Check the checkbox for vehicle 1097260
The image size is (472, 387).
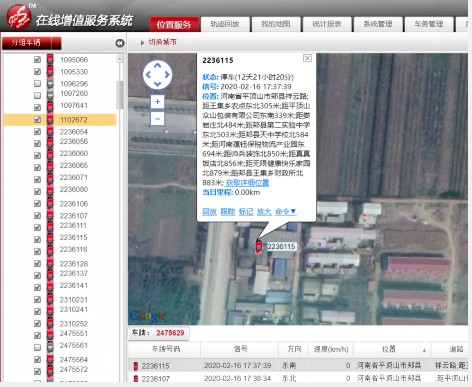(38, 95)
